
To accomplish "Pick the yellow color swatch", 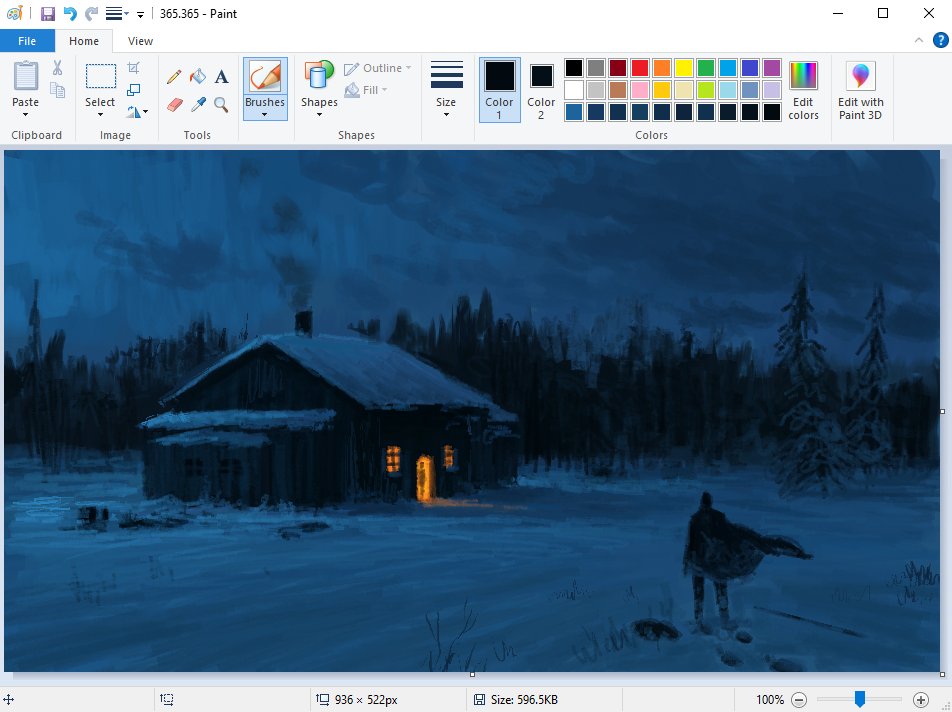I will [684, 67].
